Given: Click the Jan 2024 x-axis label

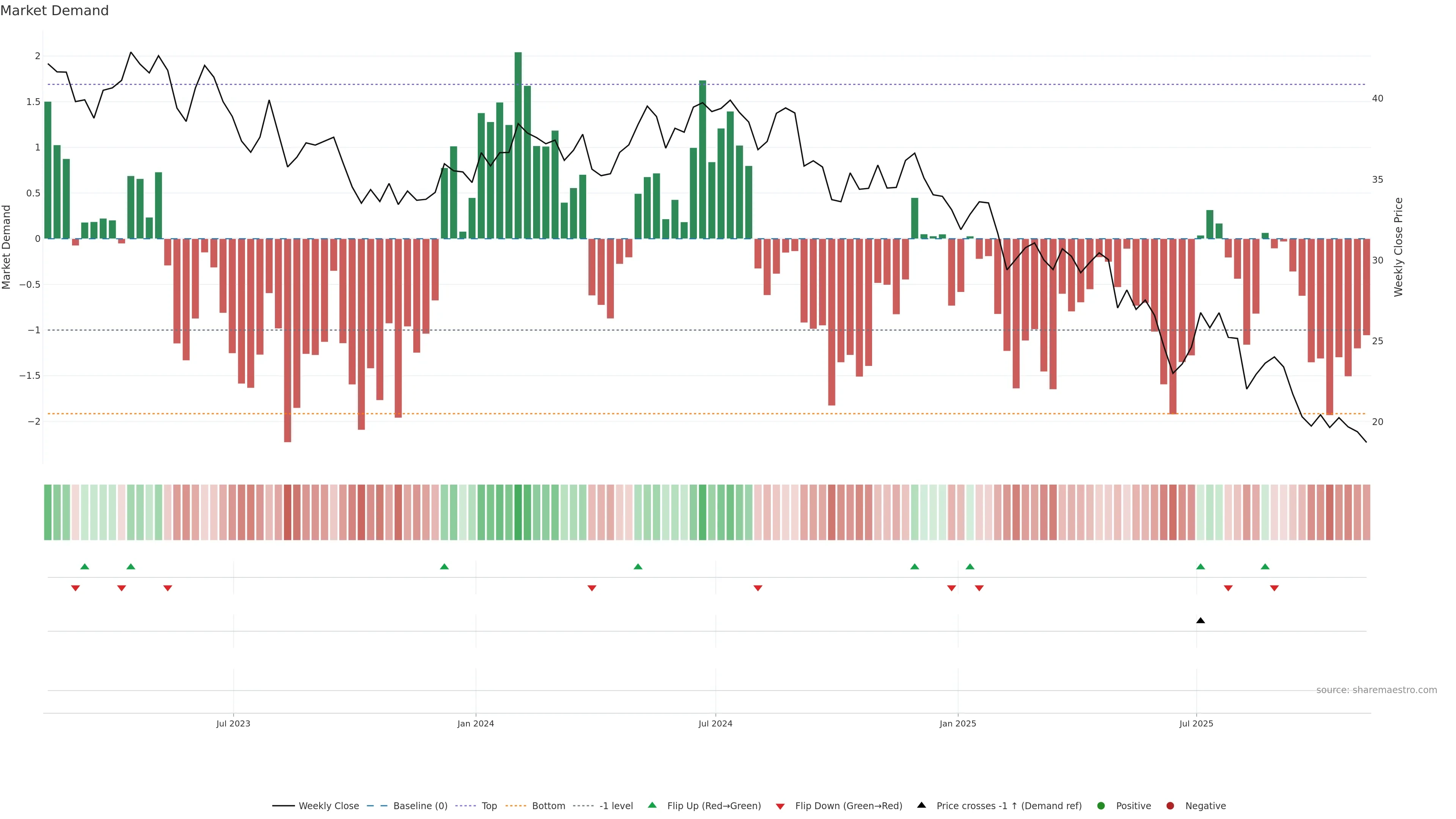Looking at the screenshot, I should [475, 723].
